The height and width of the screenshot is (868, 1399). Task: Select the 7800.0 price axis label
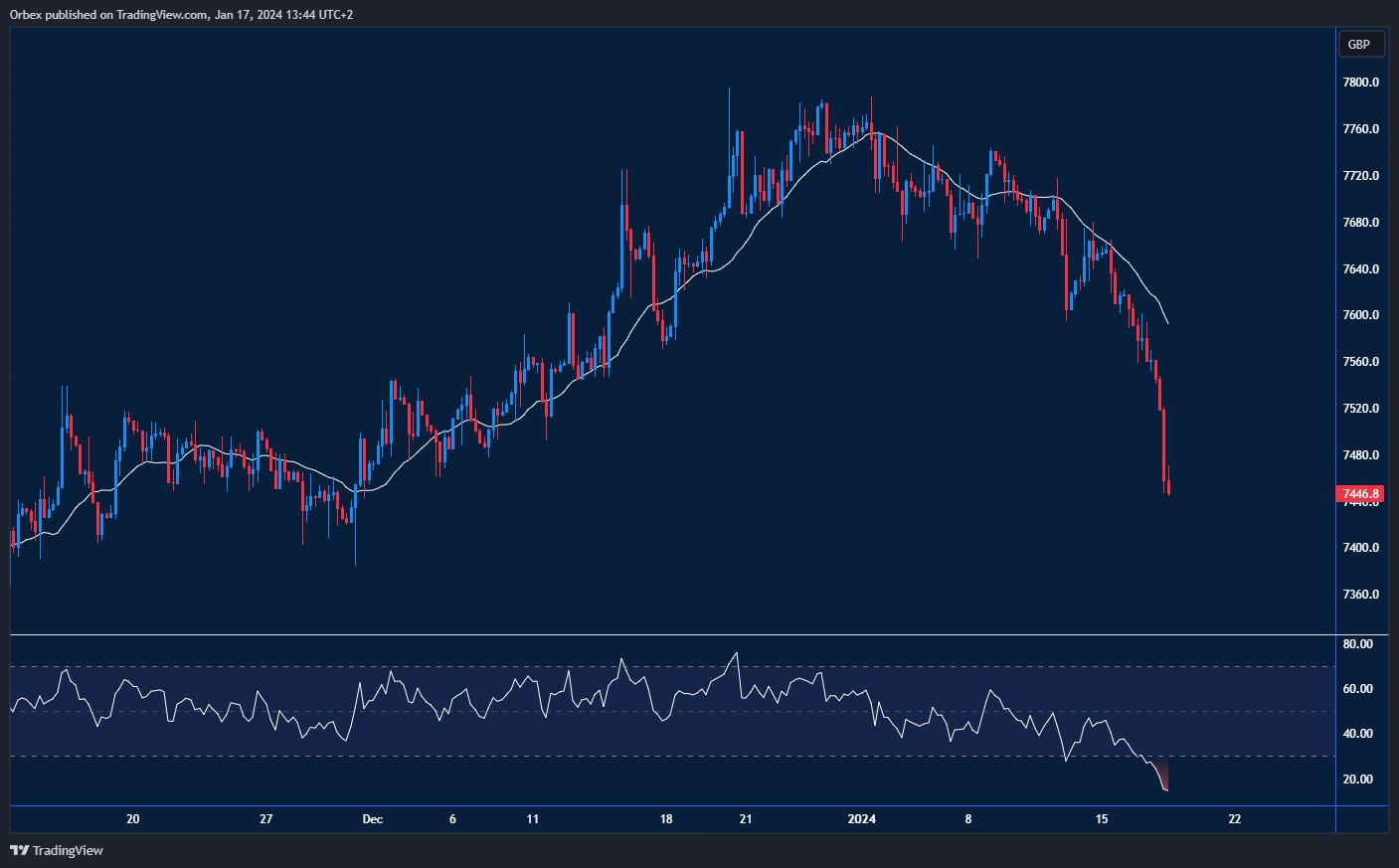(x=1360, y=83)
